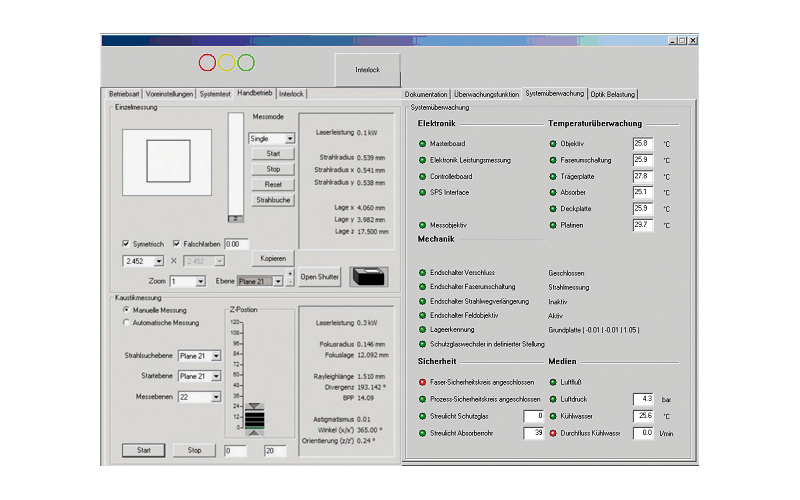Toggle the Symetrisch checkbox
The image size is (800, 500).
pos(126,244)
